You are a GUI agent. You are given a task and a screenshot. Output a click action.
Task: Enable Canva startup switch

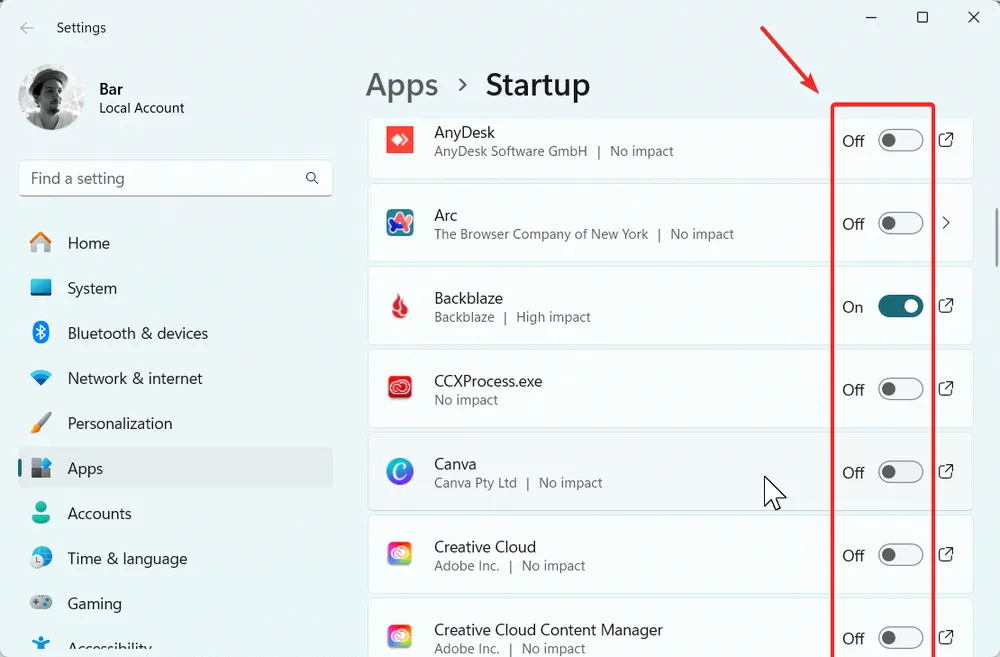pos(901,472)
